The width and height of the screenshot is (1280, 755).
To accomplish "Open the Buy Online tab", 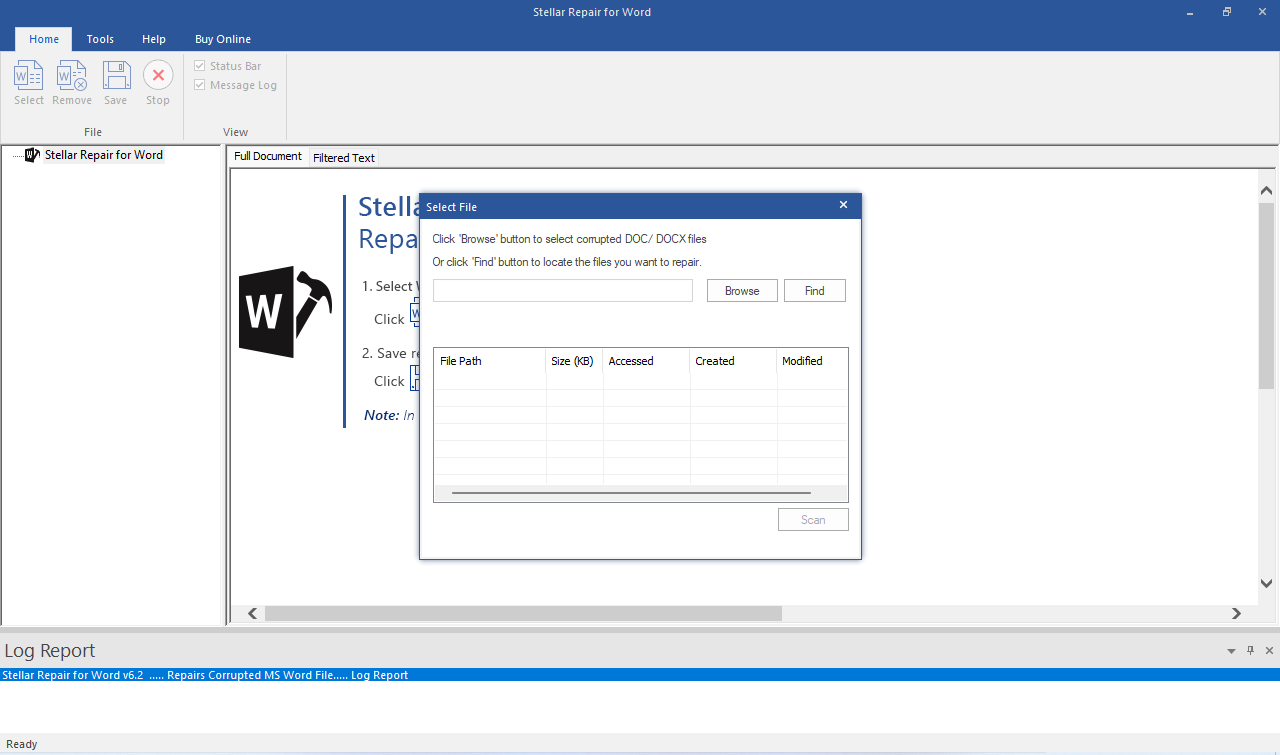I will [223, 39].
